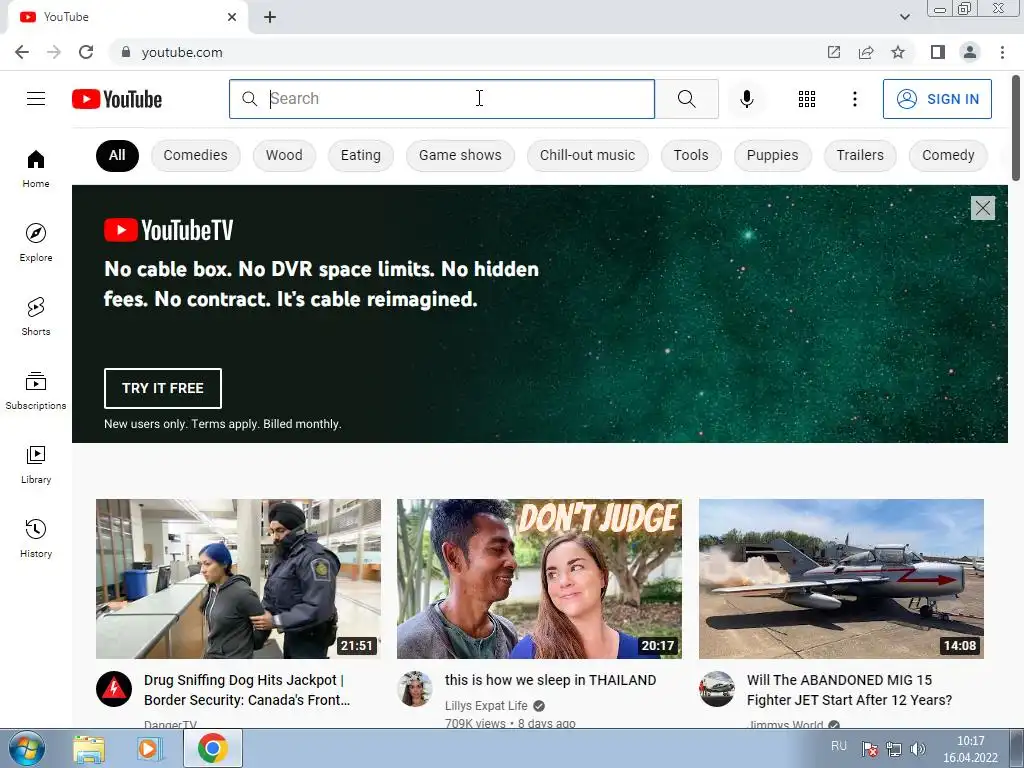
Task: Select the All filter chip
Action: (117, 155)
